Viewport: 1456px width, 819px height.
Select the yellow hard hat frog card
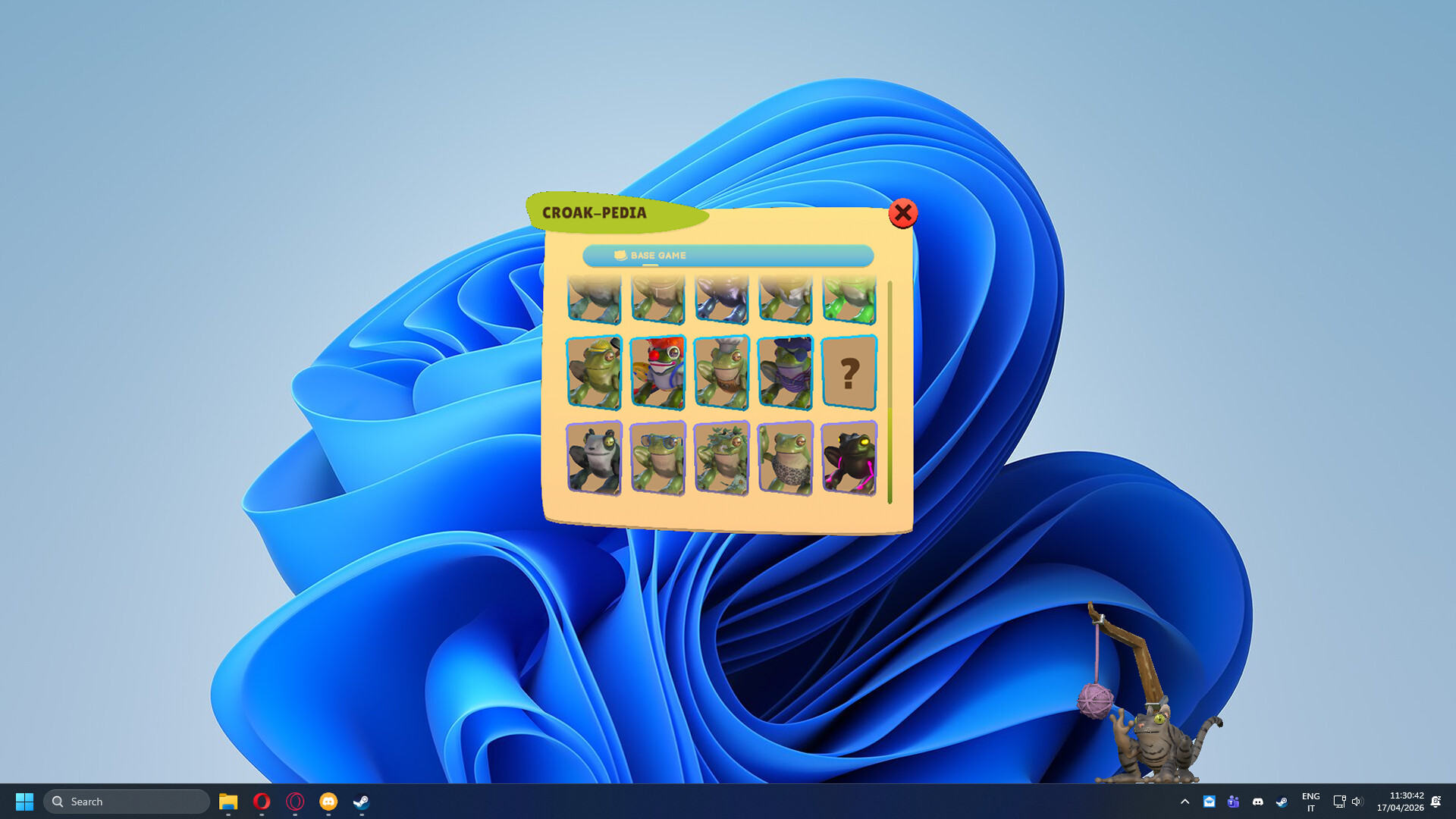(594, 372)
